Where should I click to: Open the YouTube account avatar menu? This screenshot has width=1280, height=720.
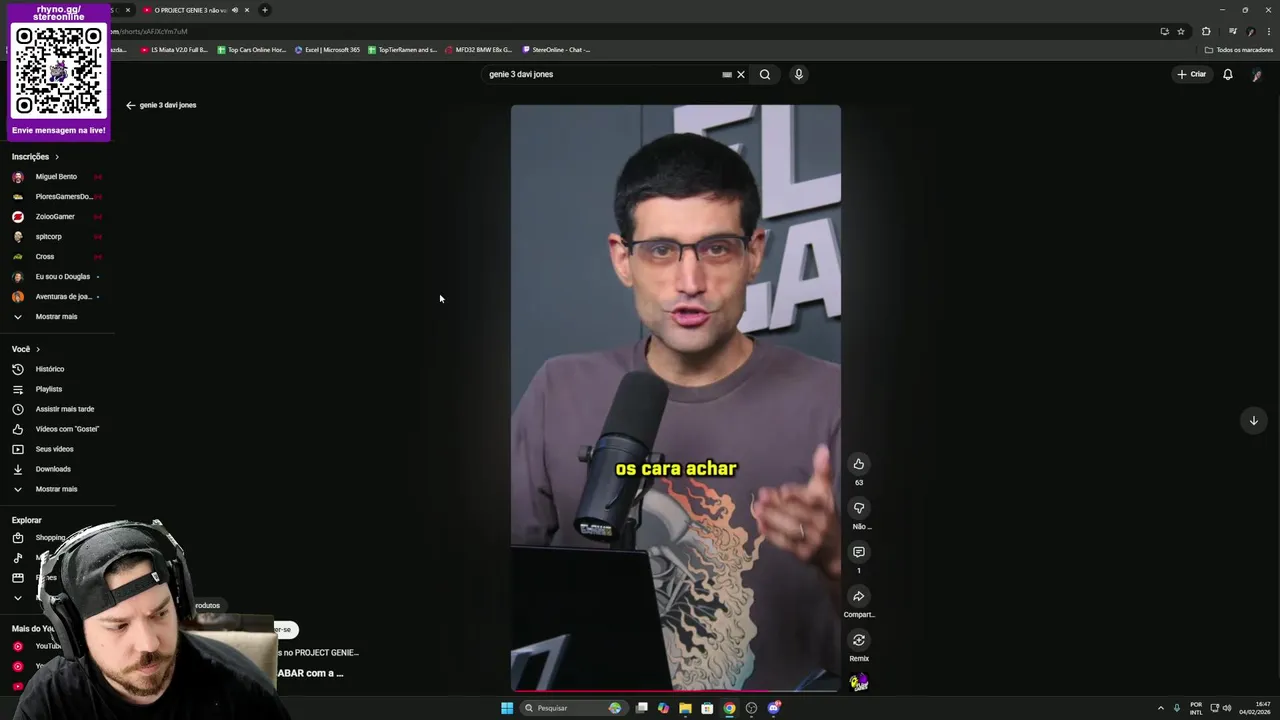pyautogui.click(x=1256, y=75)
